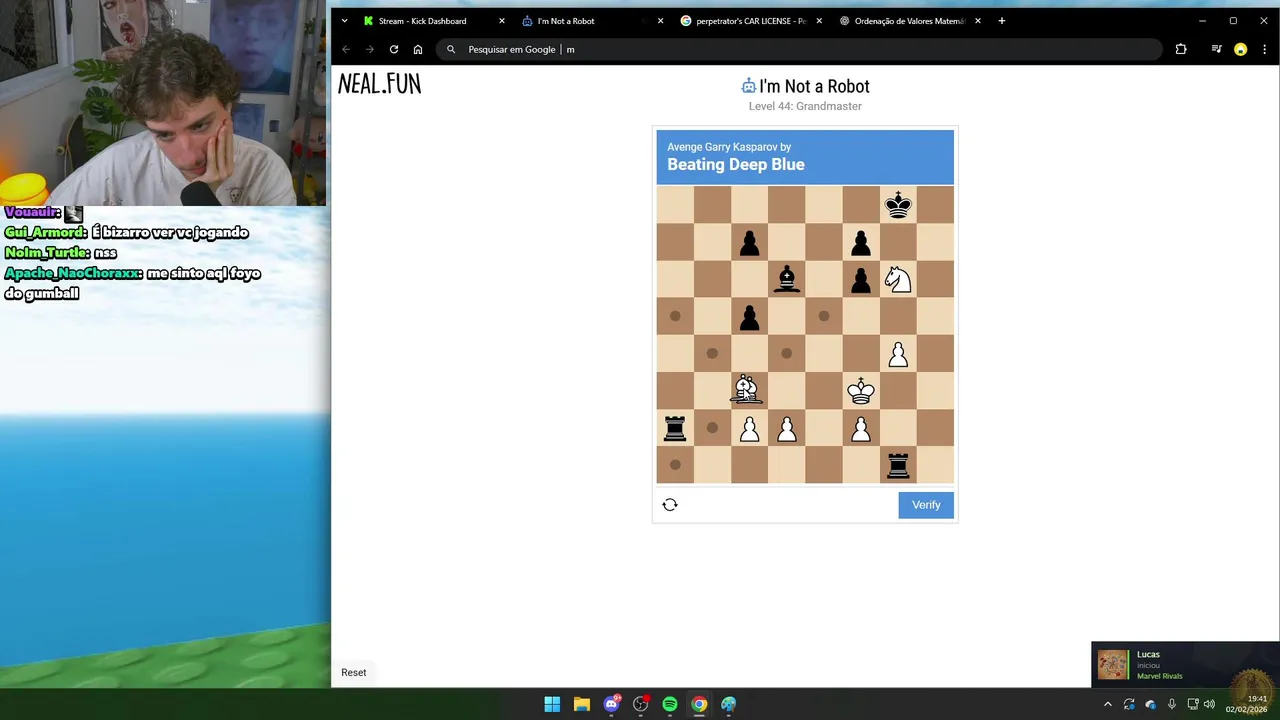Go forward with the browser forward arrow
This screenshot has height=720, width=1280.
tap(370, 49)
